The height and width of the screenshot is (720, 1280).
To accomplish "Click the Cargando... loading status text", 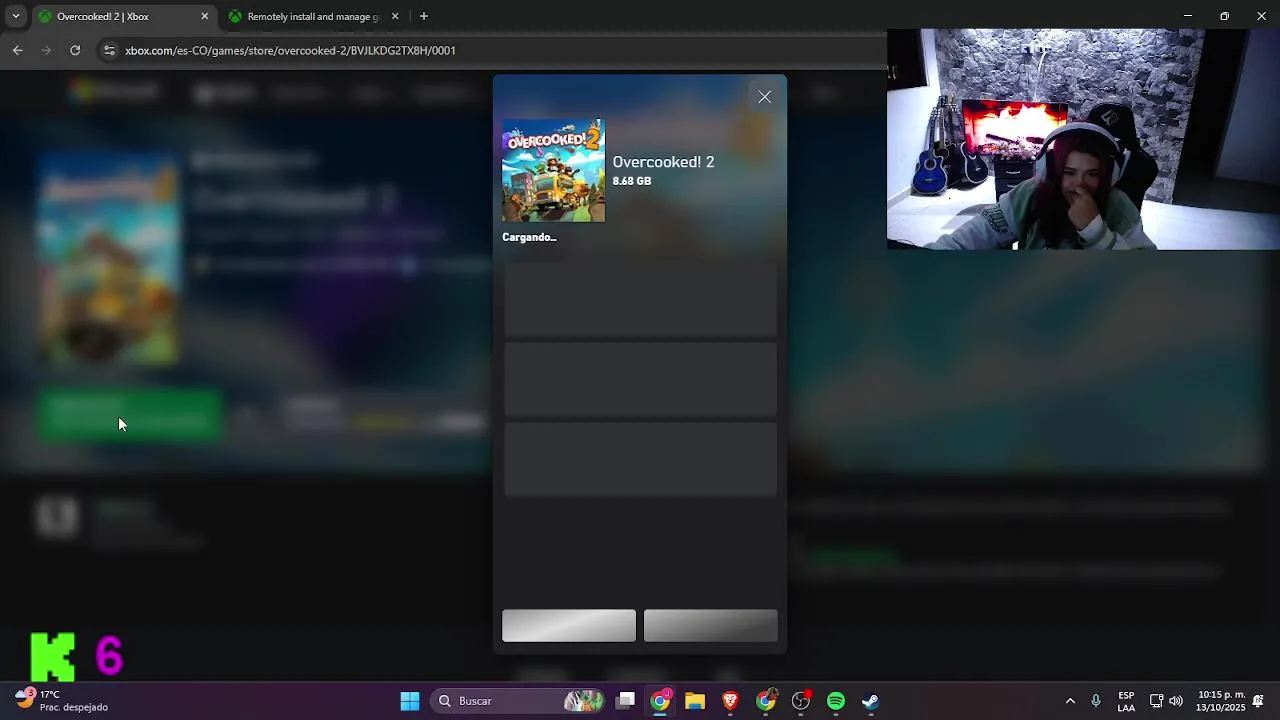I will [529, 237].
